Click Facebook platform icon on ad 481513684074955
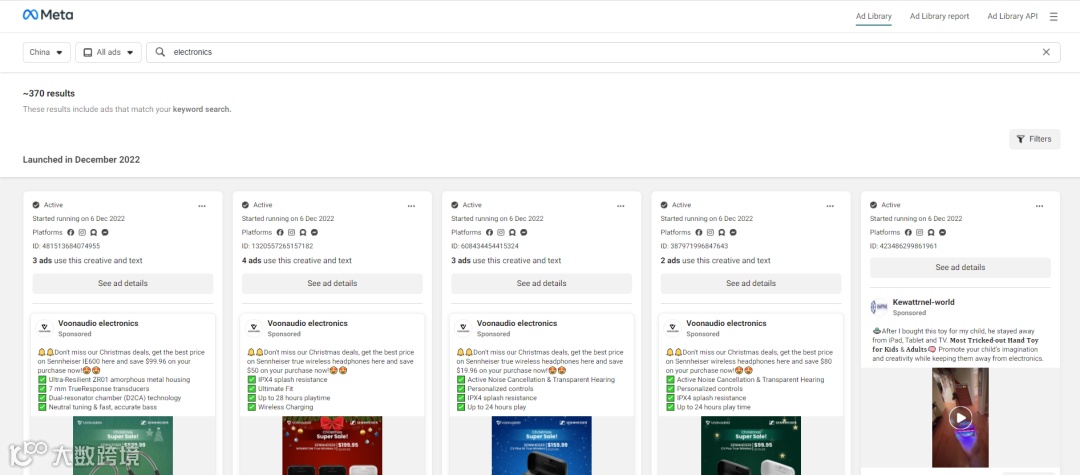This screenshot has width=1080, height=475. pos(71,233)
